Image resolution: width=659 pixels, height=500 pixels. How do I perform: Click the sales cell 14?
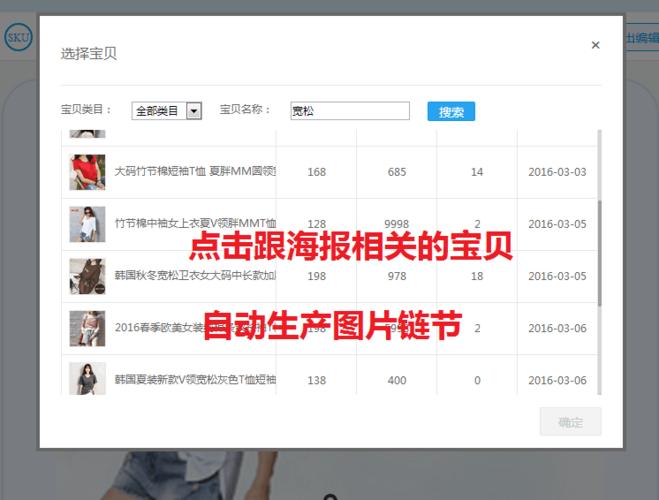tap(477, 172)
